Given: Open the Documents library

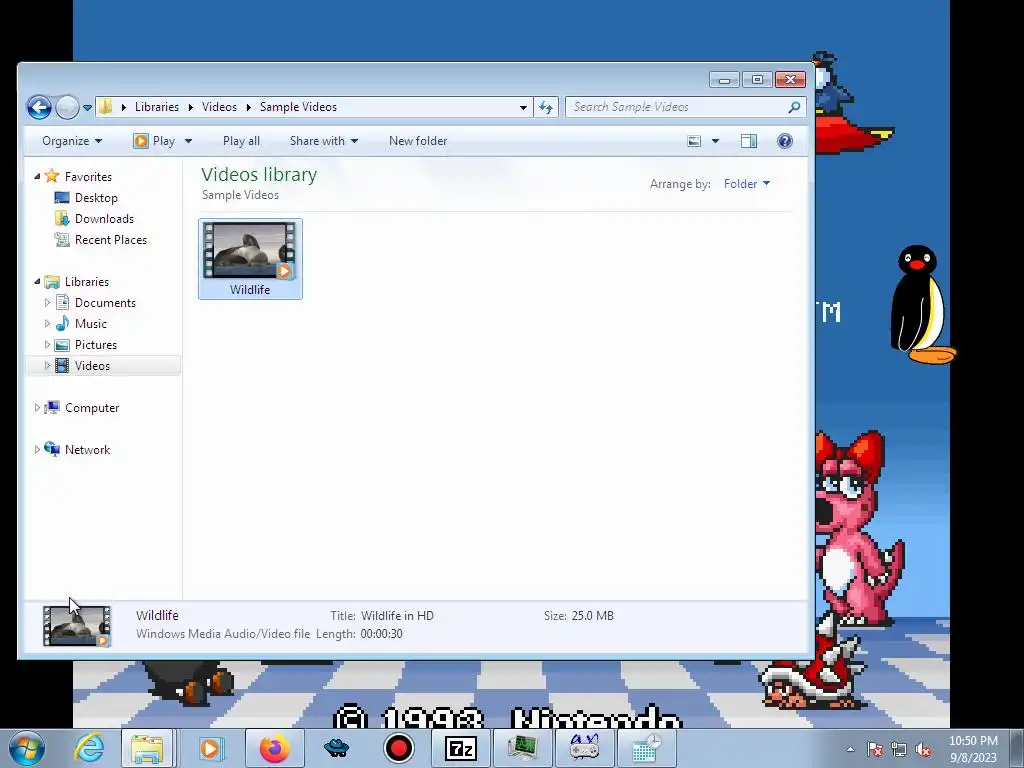Looking at the screenshot, I should point(105,302).
